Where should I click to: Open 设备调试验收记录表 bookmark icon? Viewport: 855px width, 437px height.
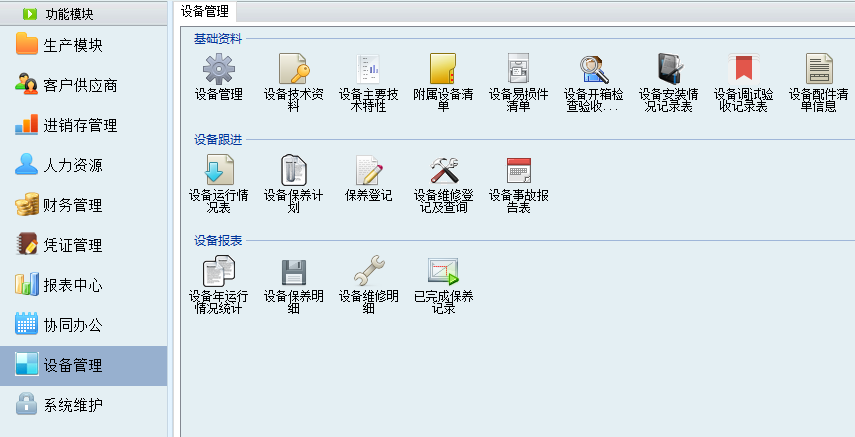click(744, 69)
